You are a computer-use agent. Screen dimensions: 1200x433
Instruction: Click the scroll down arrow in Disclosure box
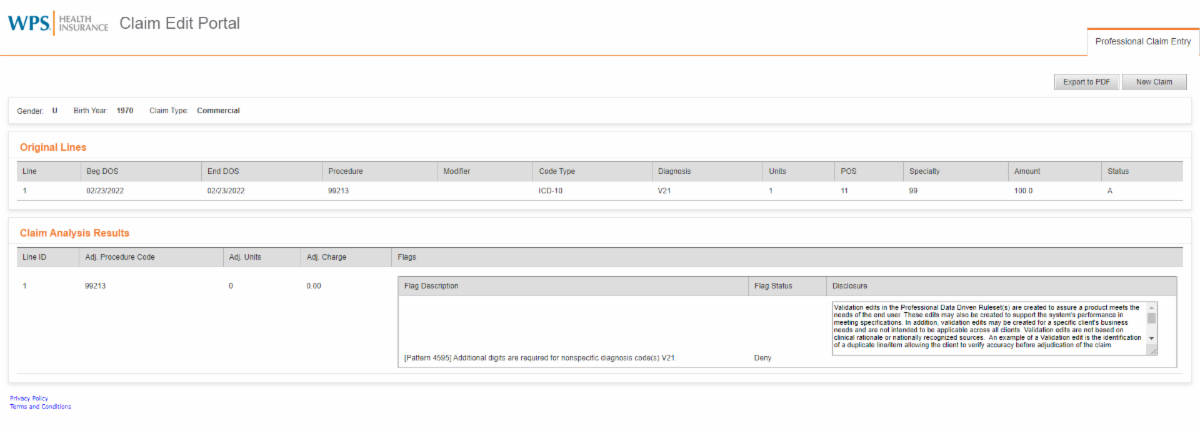coord(1151,339)
